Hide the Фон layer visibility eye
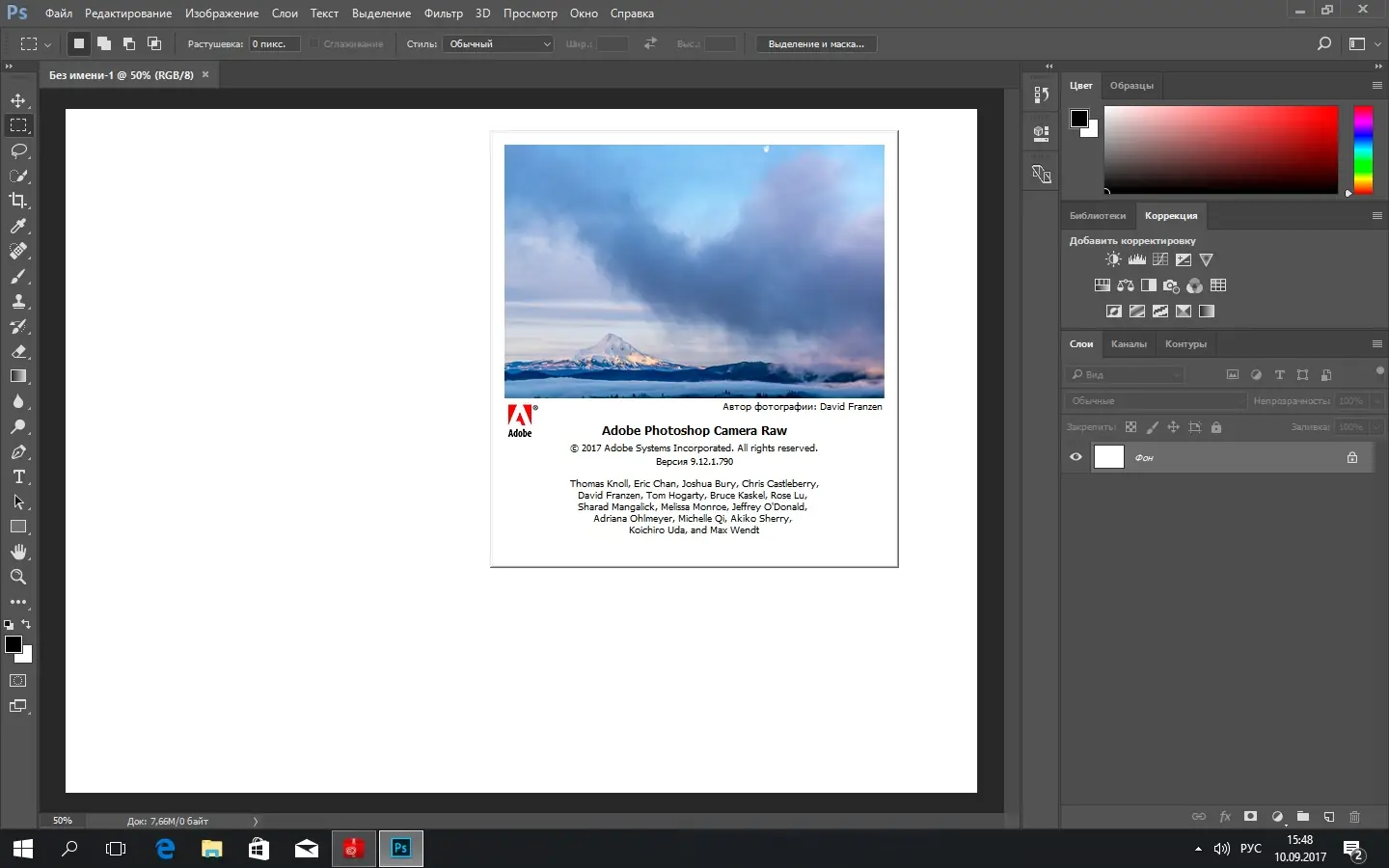 tap(1076, 457)
